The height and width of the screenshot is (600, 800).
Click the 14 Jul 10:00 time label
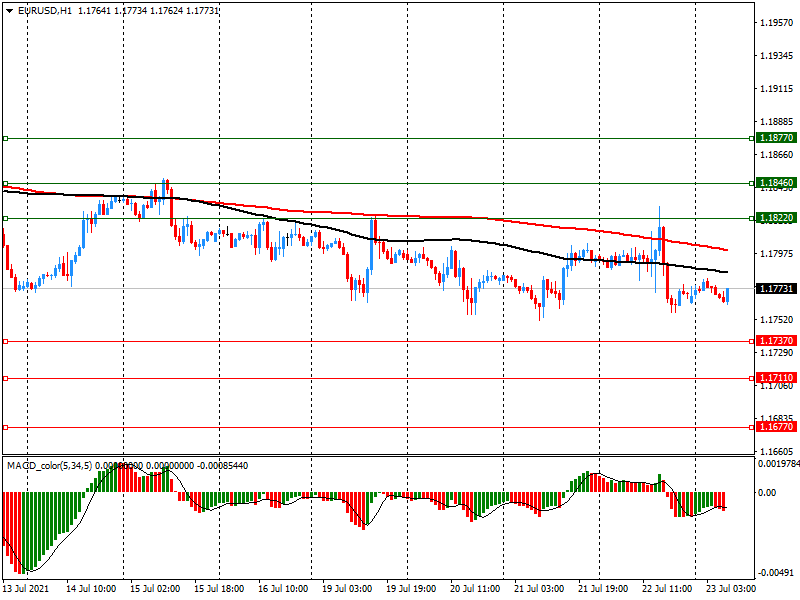[x=91, y=589]
